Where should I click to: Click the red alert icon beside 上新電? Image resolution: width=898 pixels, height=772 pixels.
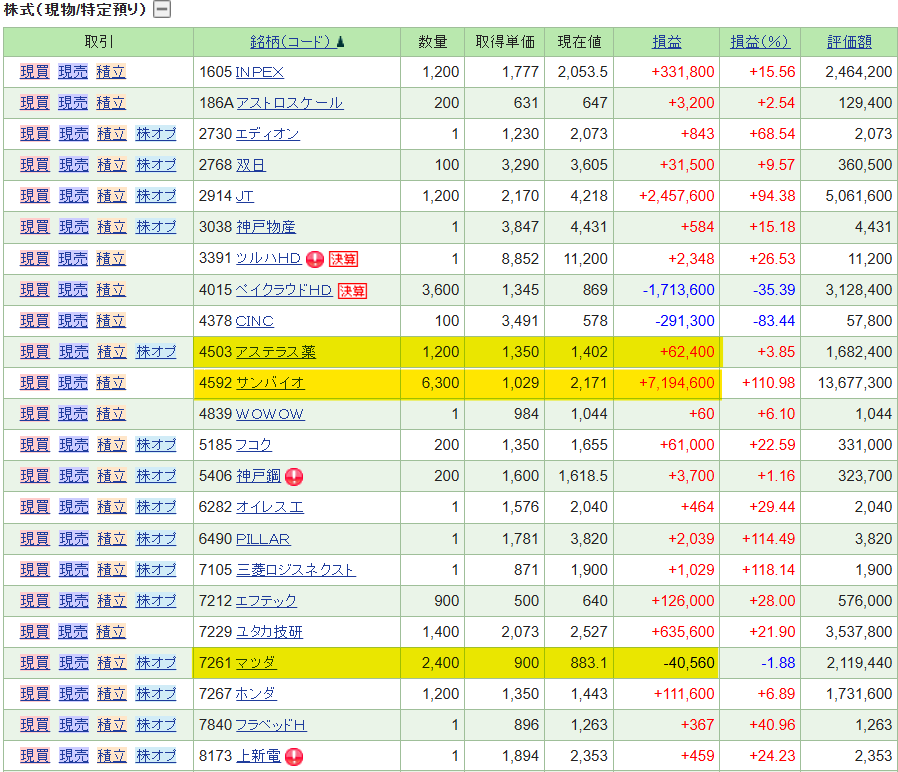click(294, 757)
